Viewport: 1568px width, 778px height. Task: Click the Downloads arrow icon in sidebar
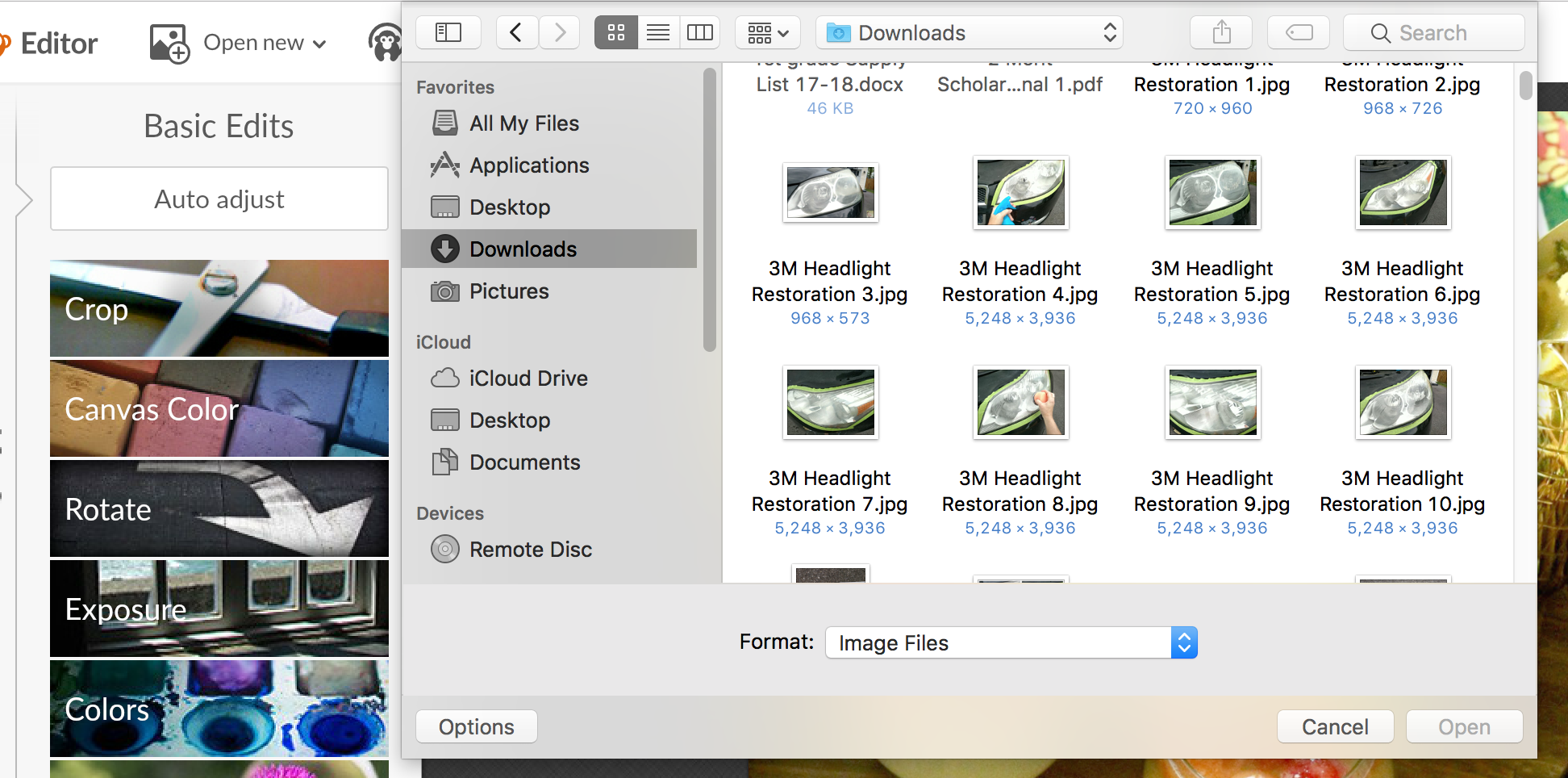coord(445,249)
